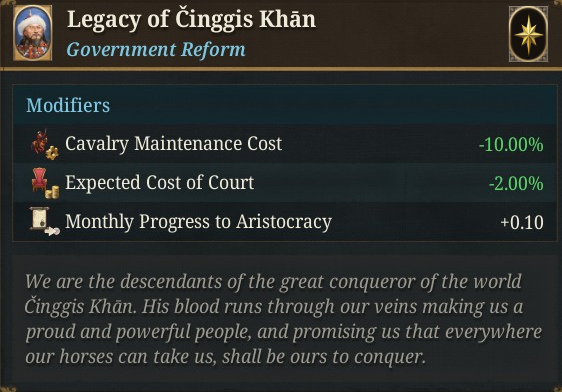Click the cavalry maintenance horseman icon
The height and width of the screenshot is (392, 562).
point(41,141)
